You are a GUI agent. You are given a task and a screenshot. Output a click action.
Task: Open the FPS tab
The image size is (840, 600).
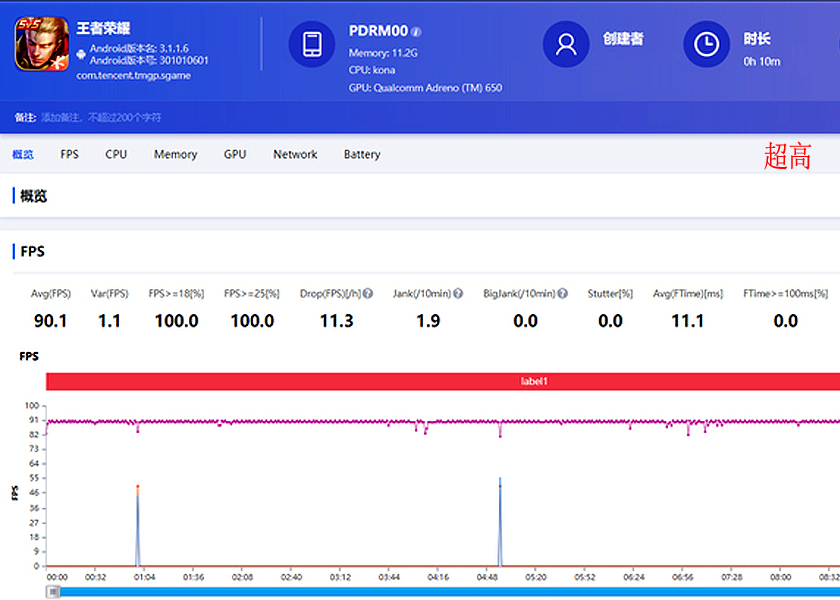coord(69,154)
